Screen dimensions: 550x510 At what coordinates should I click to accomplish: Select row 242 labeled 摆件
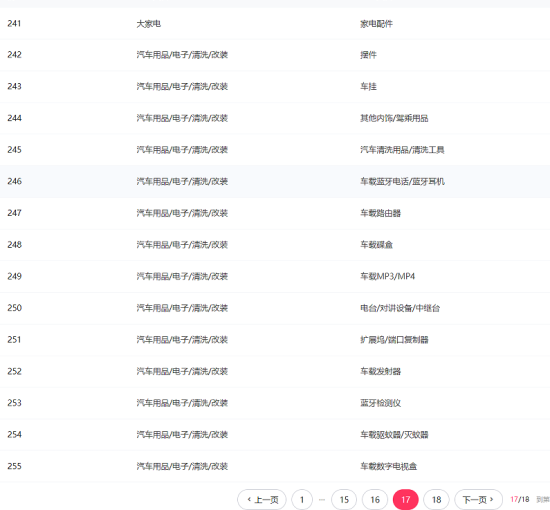click(275, 55)
